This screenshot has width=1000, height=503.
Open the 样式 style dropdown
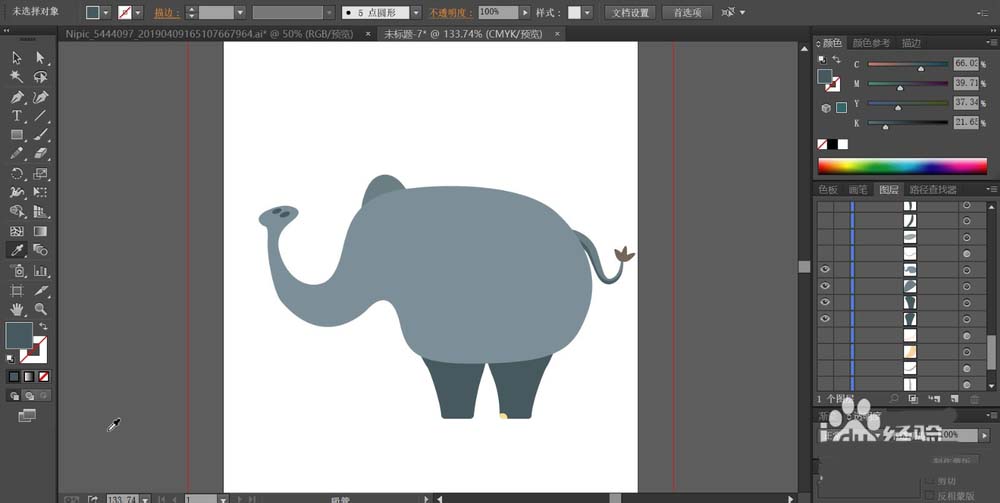coord(587,12)
